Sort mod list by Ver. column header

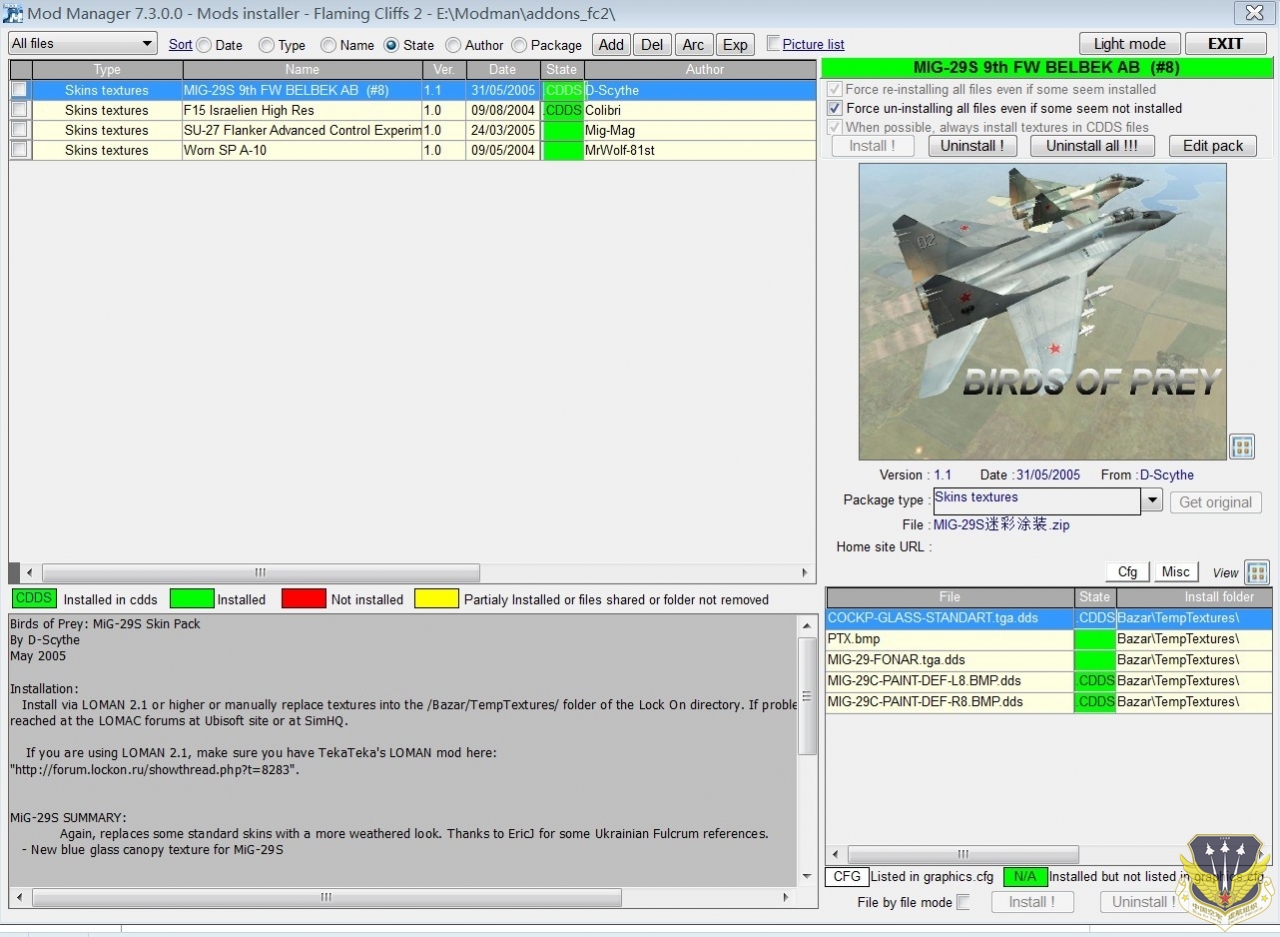pyautogui.click(x=444, y=70)
